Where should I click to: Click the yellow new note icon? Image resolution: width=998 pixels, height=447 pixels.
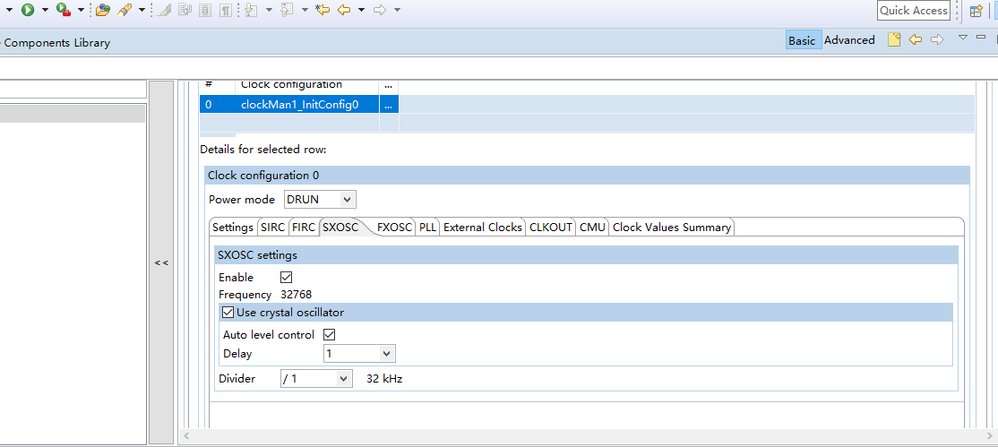click(x=895, y=39)
